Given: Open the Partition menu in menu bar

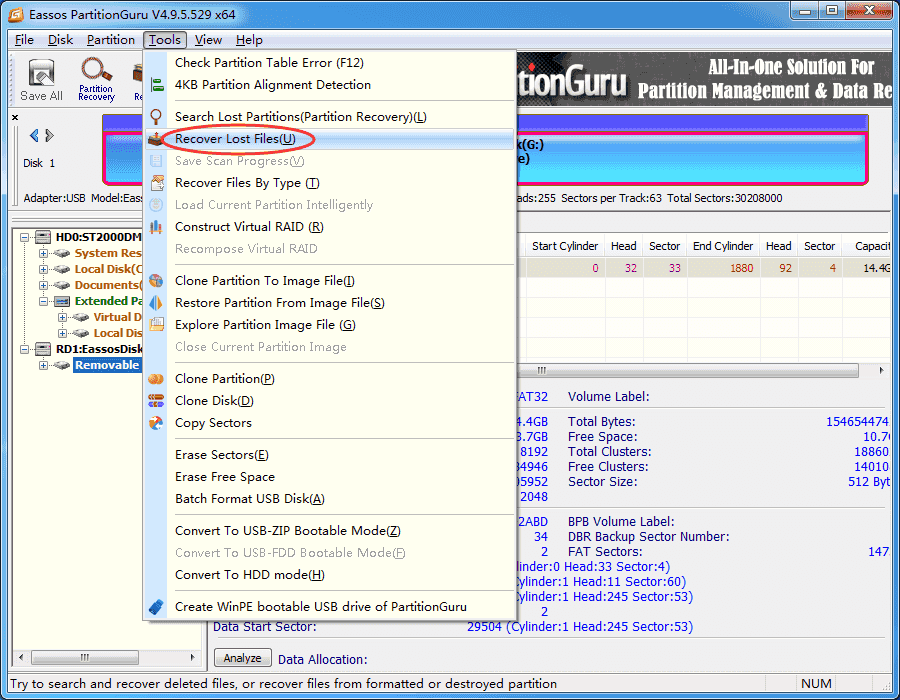Looking at the screenshot, I should click(110, 40).
